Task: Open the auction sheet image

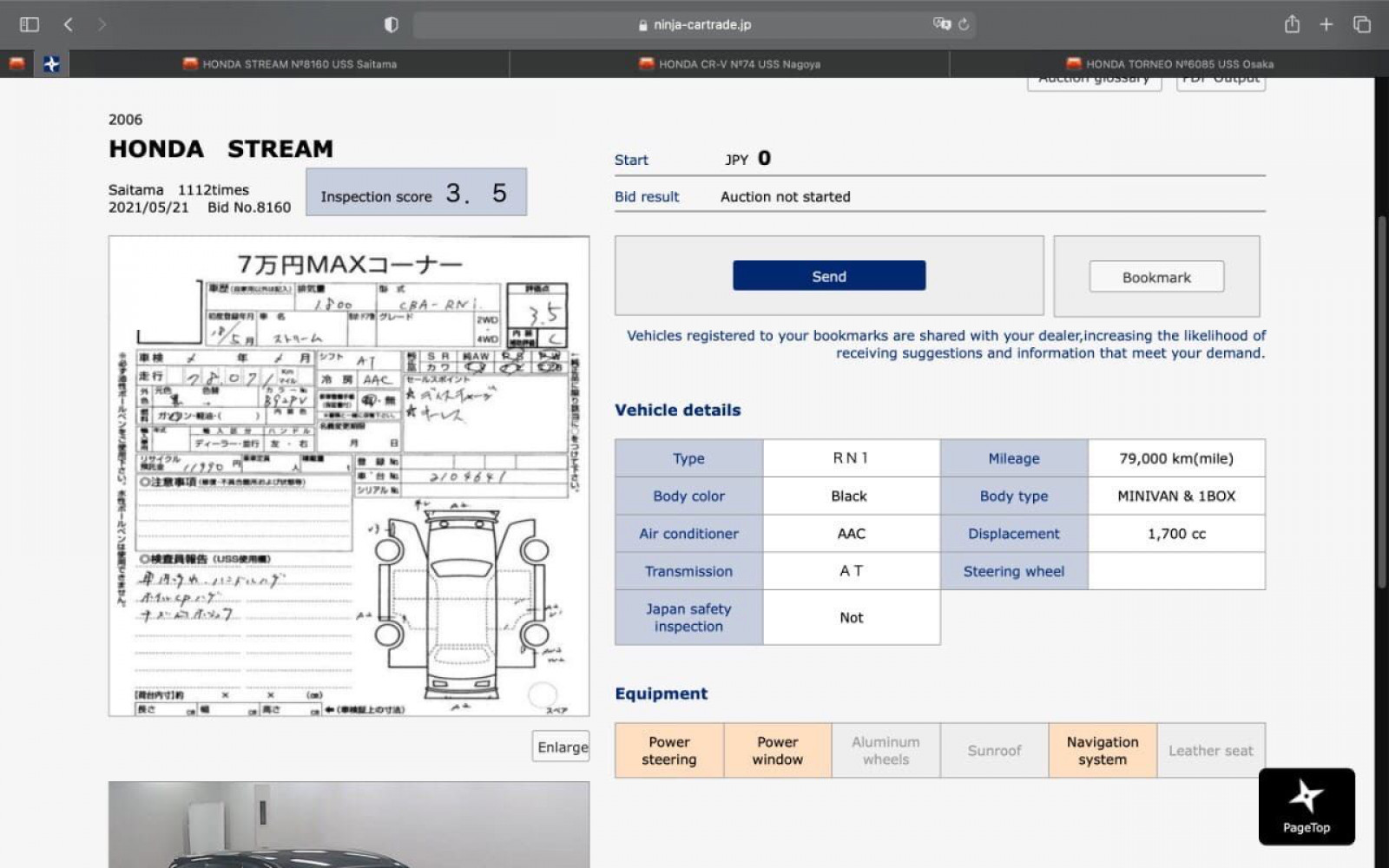Action: coord(349,476)
